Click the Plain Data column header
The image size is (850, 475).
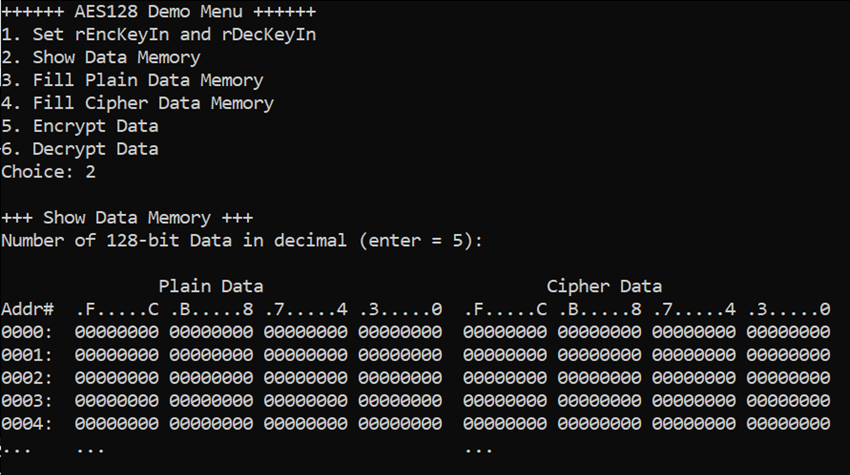(x=211, y=286)
